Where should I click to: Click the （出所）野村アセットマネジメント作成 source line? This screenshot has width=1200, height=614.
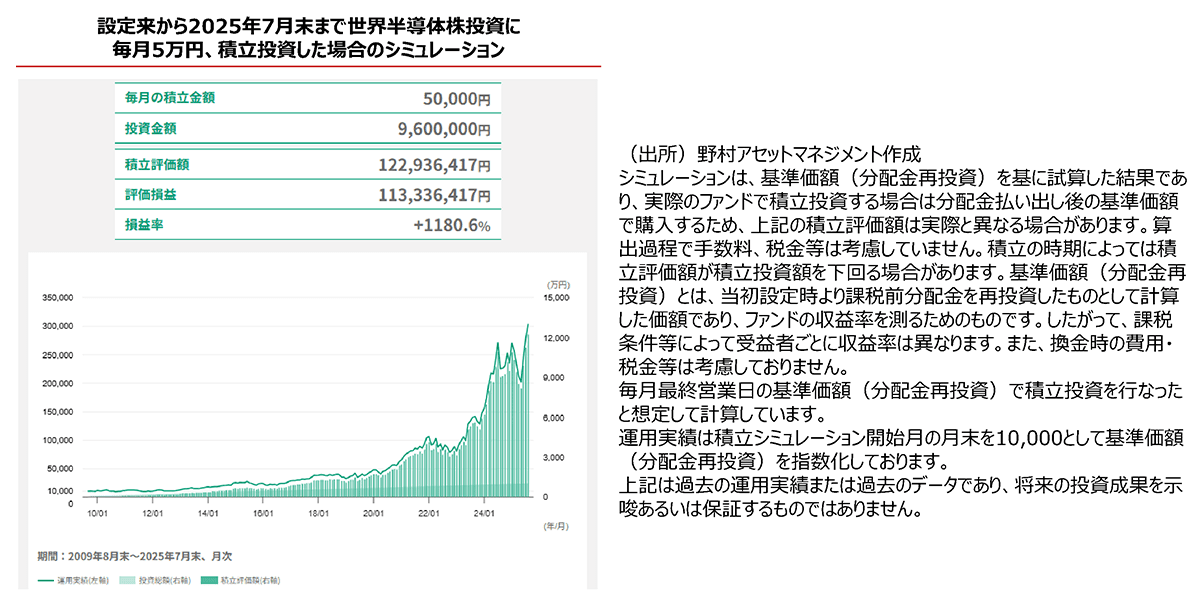pos(770,155)
